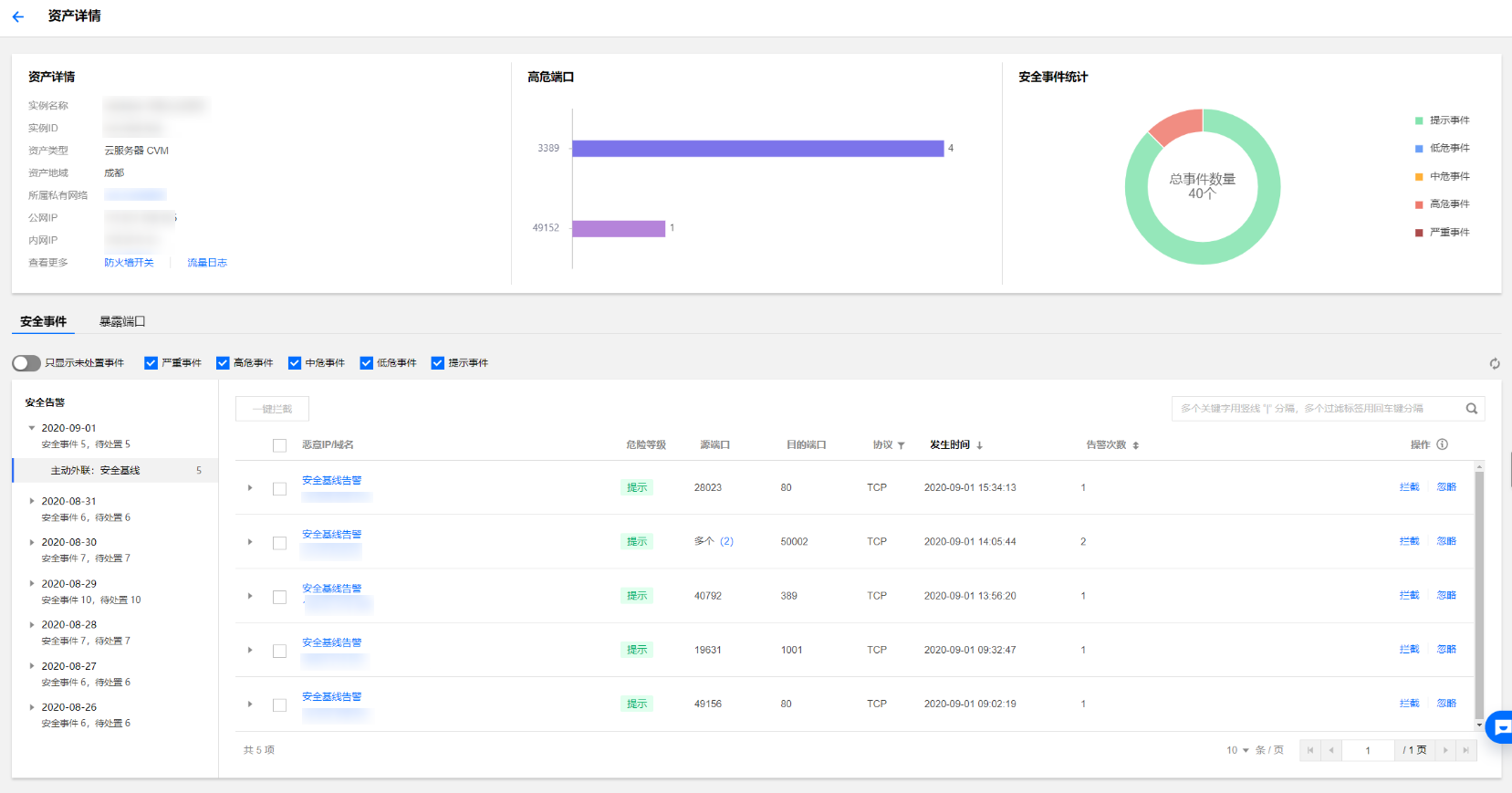Expand the first alert row with port 28023
Screen dimensions: 1512x793
[250, 488]
